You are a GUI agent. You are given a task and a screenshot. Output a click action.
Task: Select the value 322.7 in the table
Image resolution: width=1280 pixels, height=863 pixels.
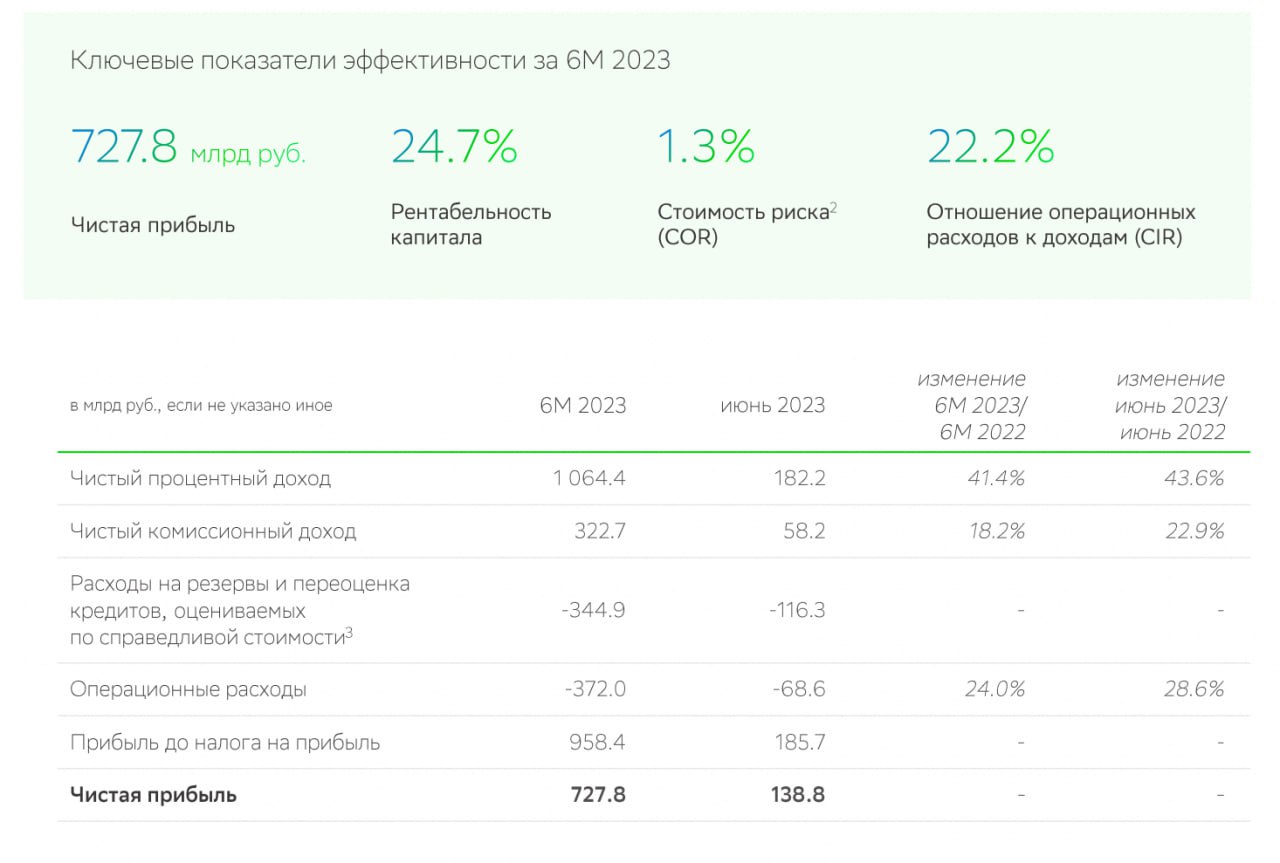[599, 531]
